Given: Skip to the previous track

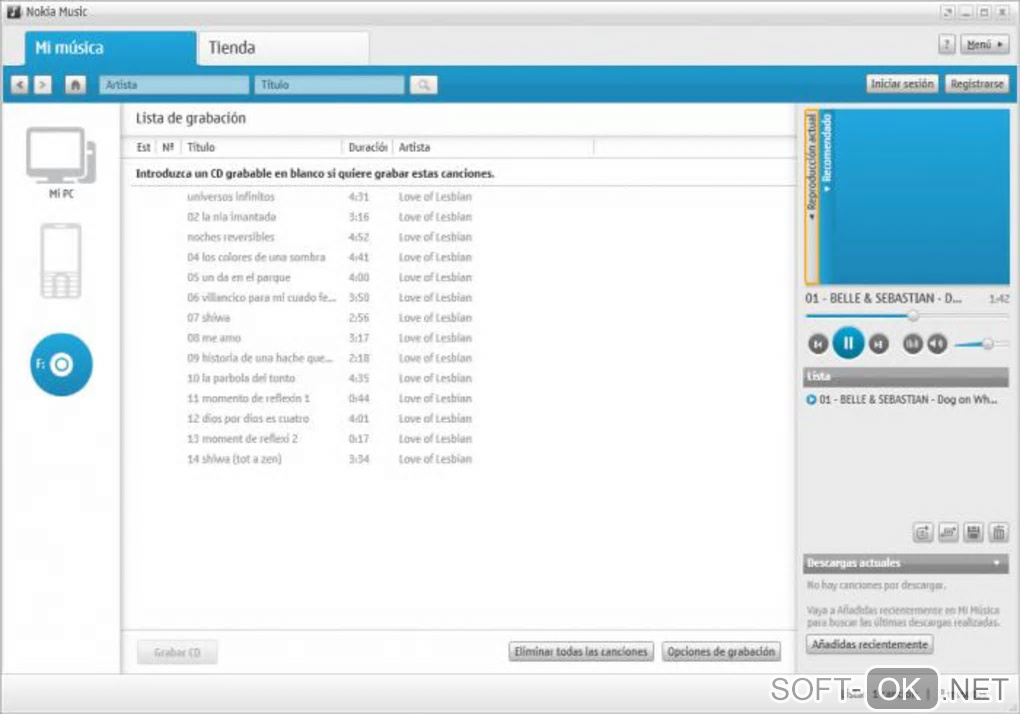Looking at the screenshot, I should point(818,344).
